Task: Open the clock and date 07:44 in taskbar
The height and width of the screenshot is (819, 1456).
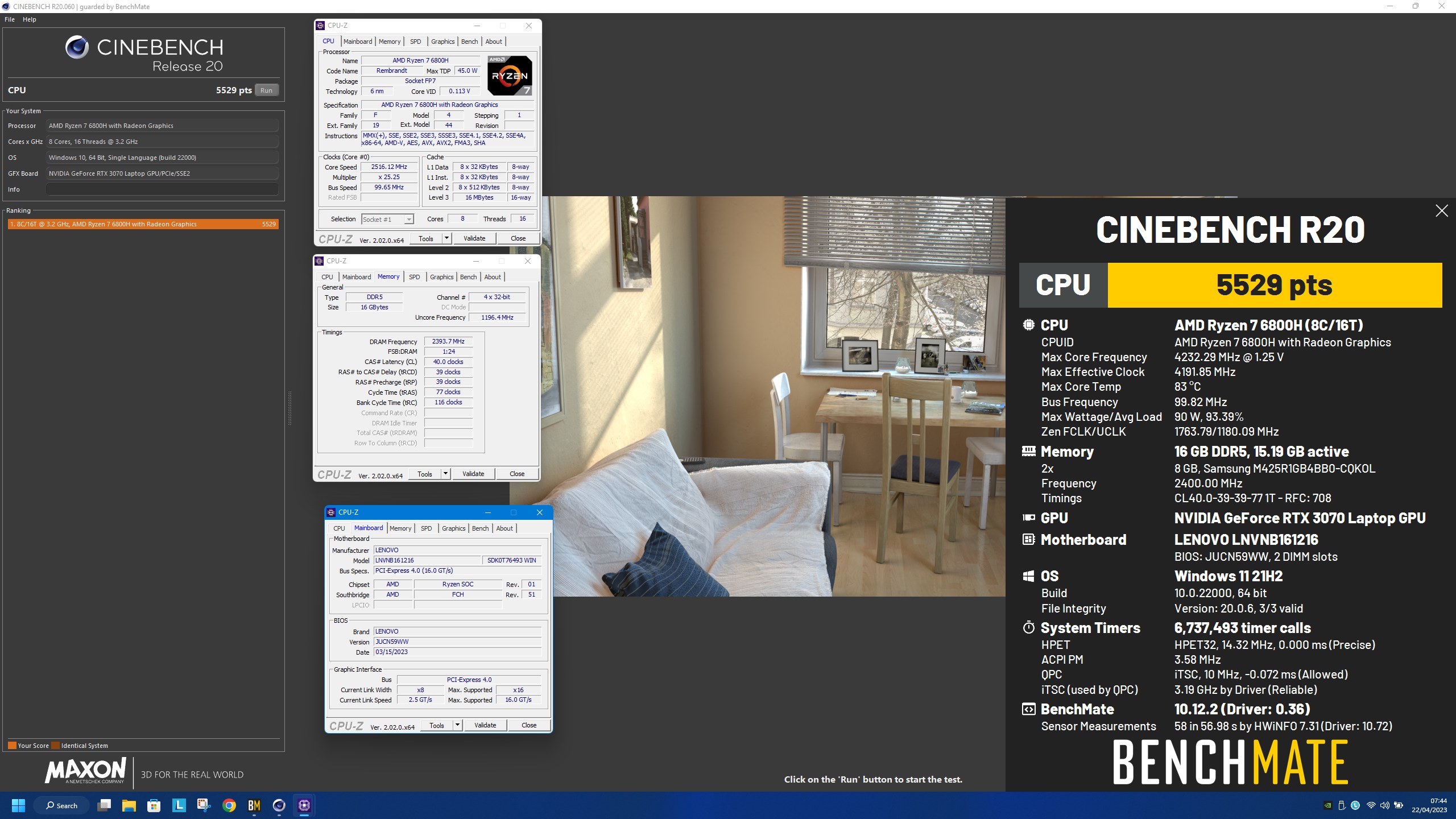Action: coord(1429,805)
